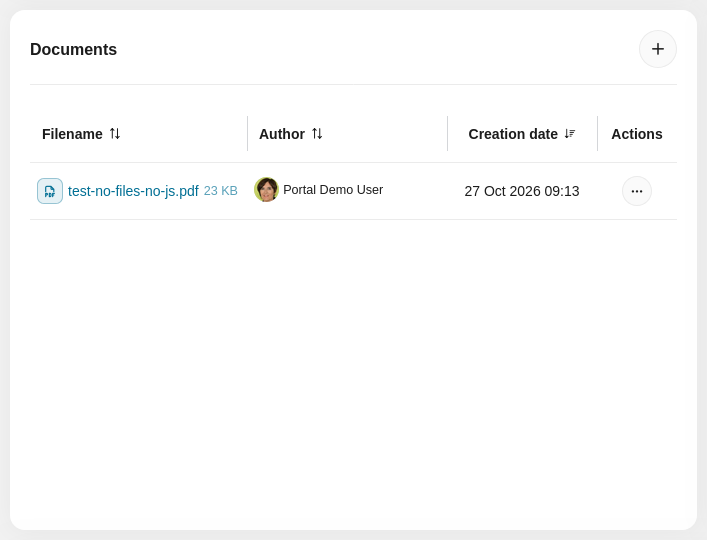Click the 23 KB file size

coord(220,191)
